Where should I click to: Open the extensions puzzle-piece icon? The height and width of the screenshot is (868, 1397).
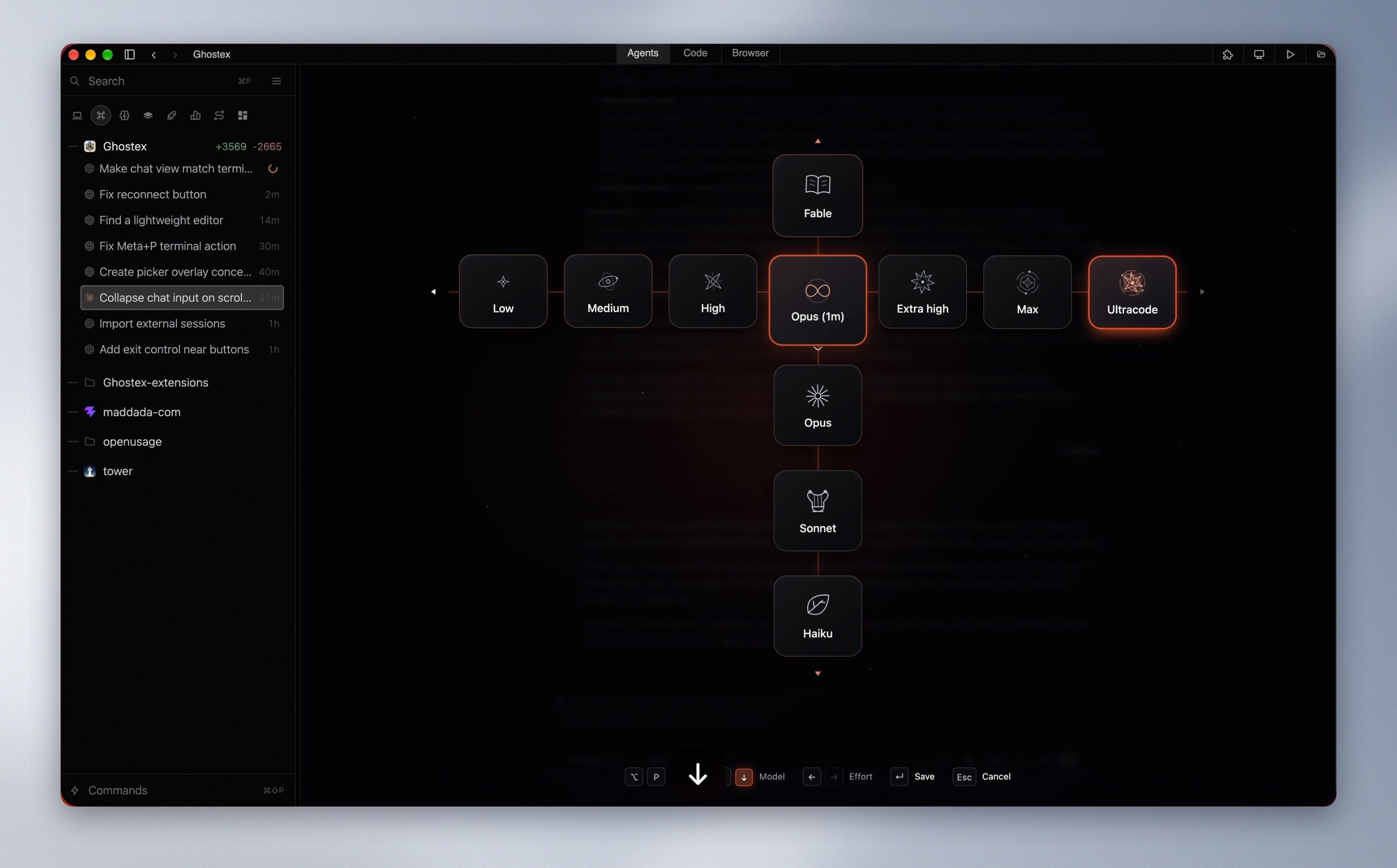pos(1228,54)
